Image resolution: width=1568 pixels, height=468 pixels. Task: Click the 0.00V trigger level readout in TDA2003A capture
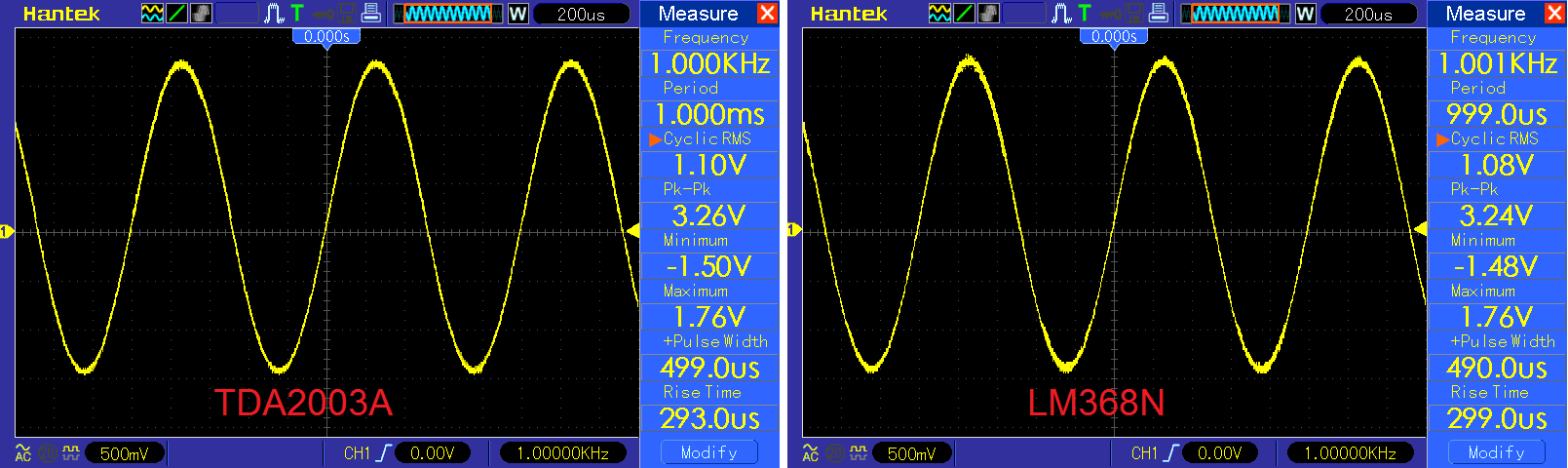(433, 453)
